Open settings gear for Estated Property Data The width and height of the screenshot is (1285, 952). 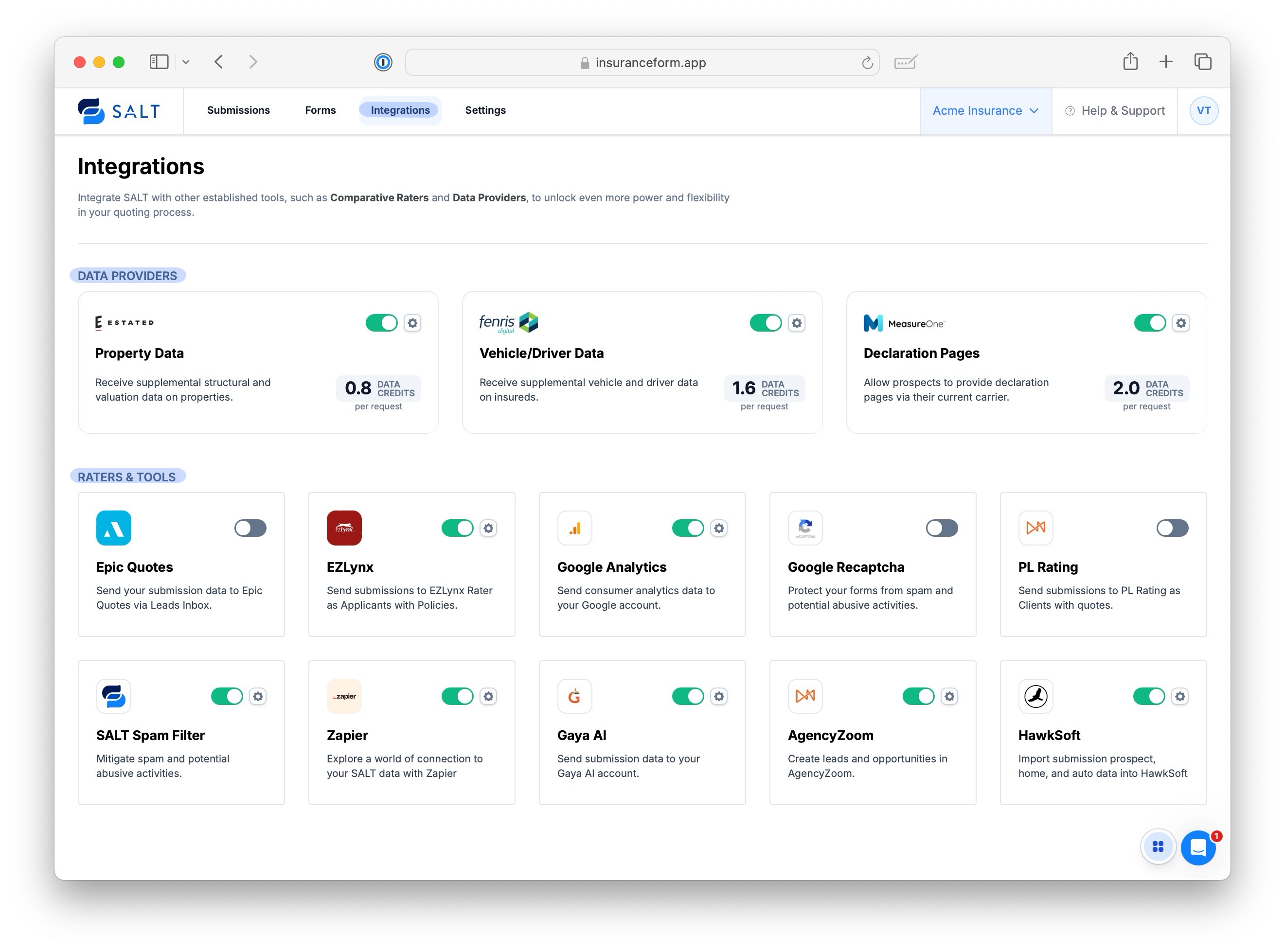(x=412, y=323)
